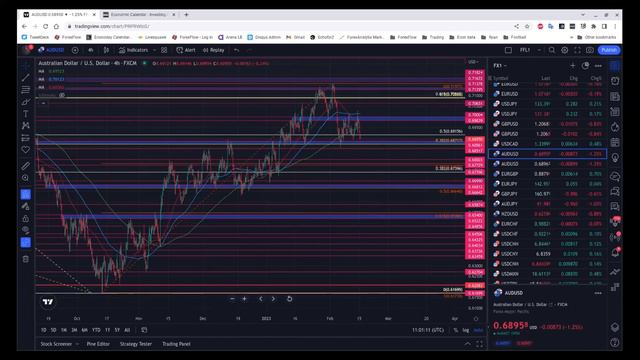Start bar Replay mode
640x360 pixels.
point(213,50)
